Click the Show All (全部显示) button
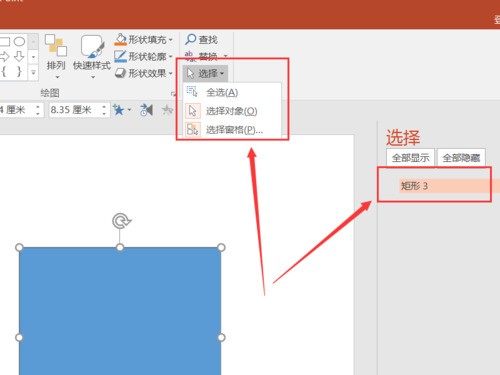Viewport: 500px width, 375px height. click(x=410, y=158)
